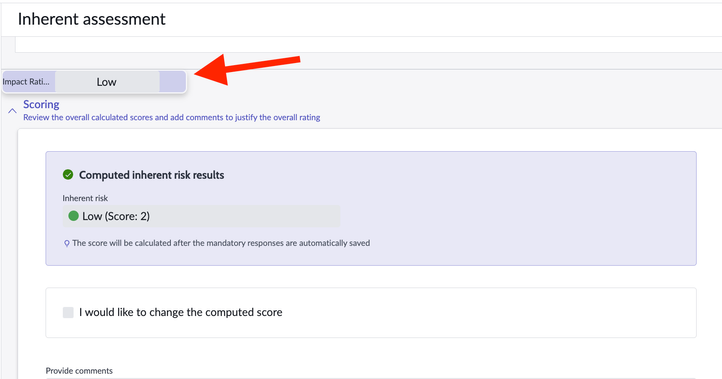Click the Computed inherent risk results heading

(x=151, y=175)
